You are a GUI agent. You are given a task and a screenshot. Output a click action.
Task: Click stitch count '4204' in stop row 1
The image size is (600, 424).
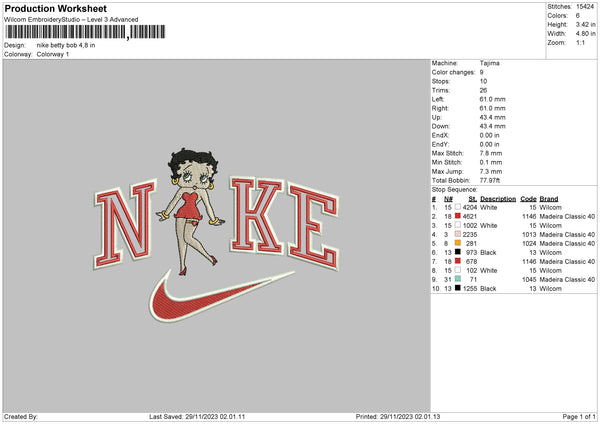point(470,207)
